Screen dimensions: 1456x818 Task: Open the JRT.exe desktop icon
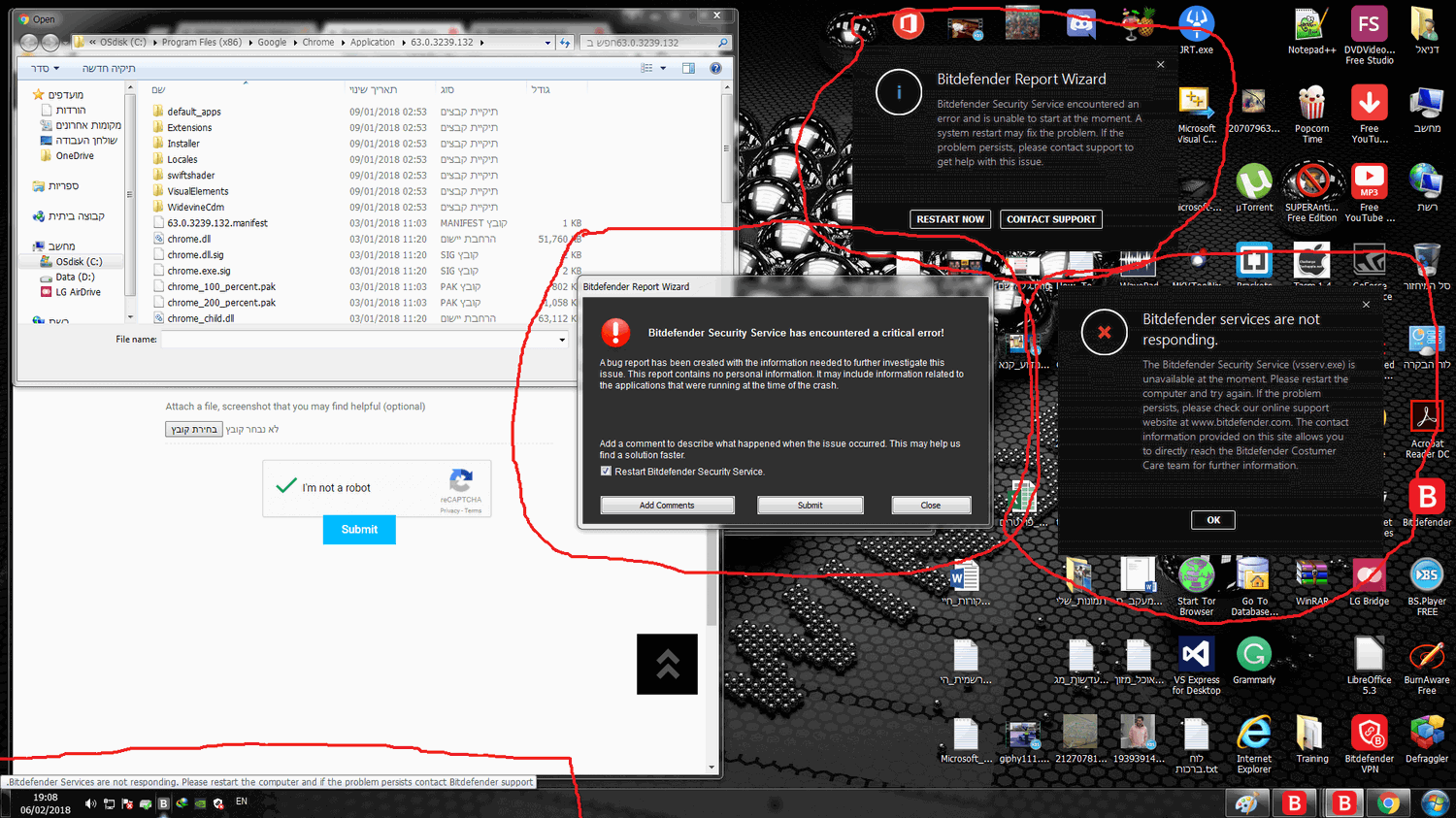pyautogui.click(x=1196, y=30)
